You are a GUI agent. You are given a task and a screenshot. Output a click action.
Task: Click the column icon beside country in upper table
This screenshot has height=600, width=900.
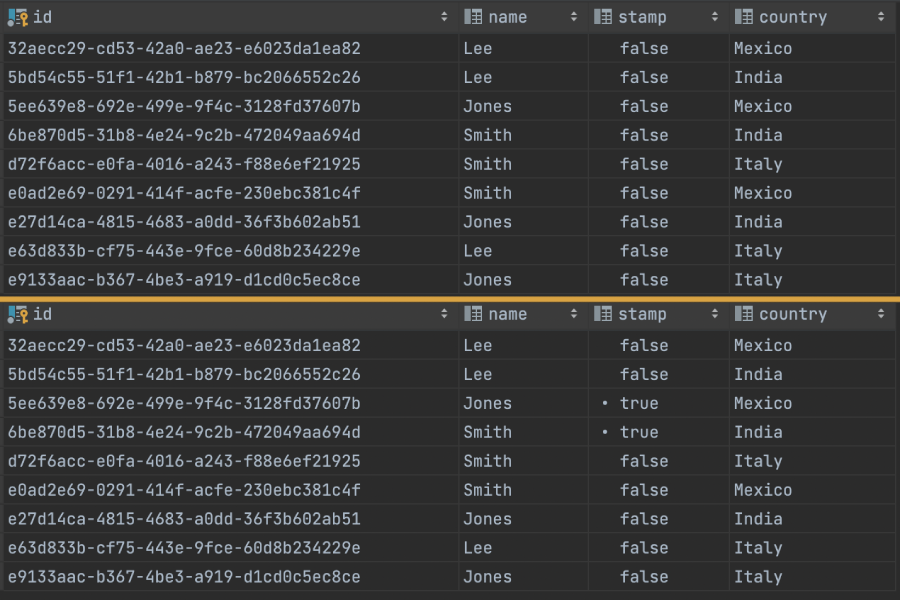(744, 17)
